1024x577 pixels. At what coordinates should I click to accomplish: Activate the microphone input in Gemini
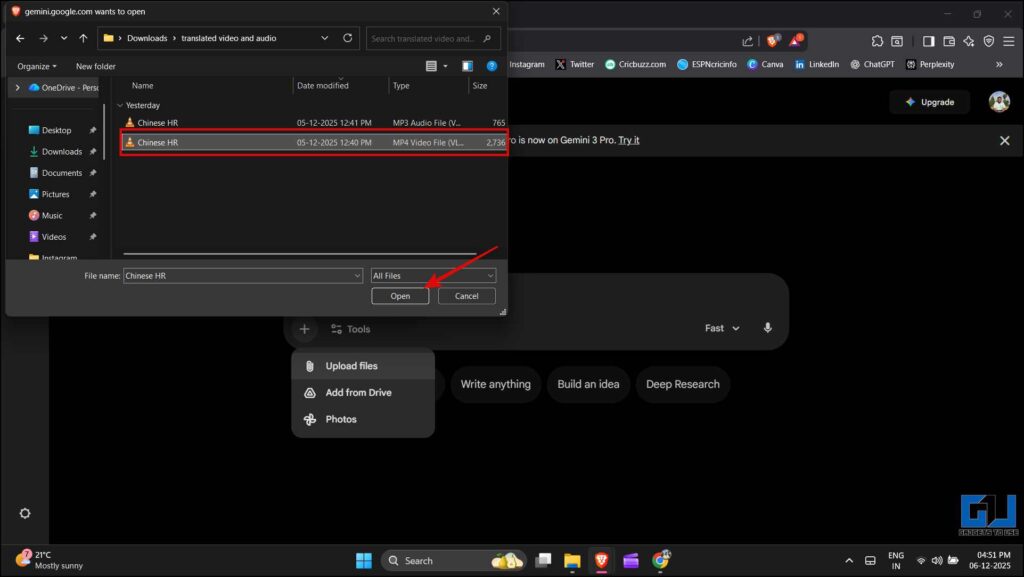coord(767,328)
